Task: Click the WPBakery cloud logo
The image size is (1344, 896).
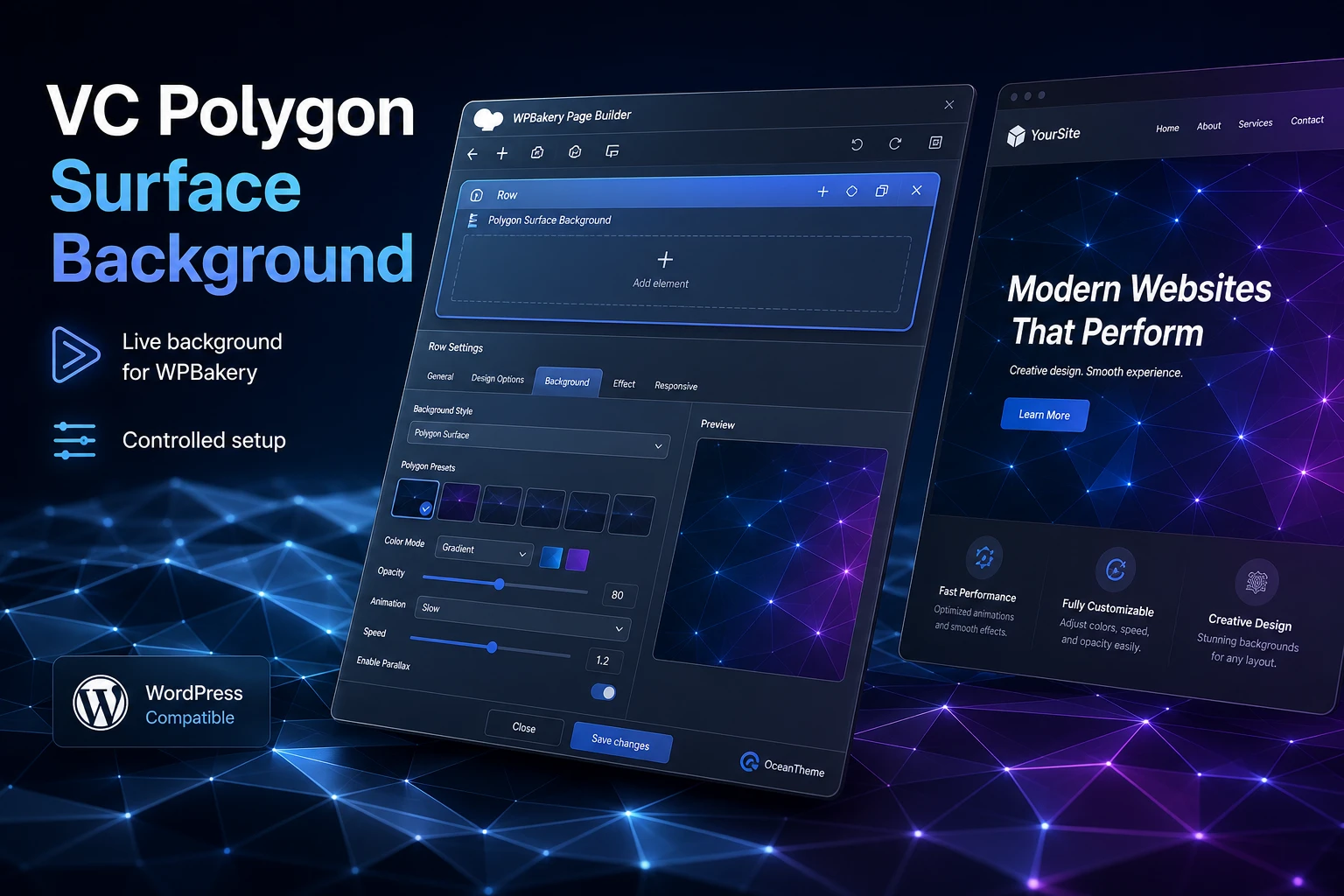Action: (488, 119)
